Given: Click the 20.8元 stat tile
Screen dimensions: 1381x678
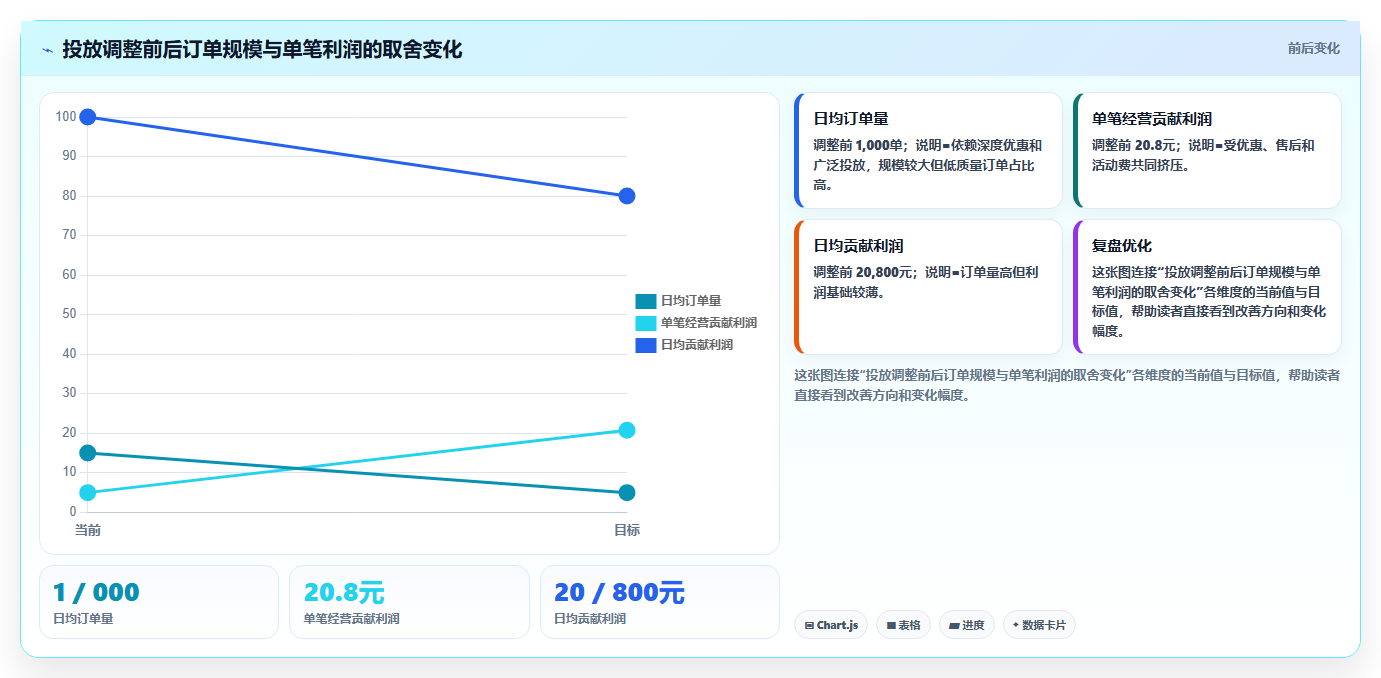Looking at the screenshot, I should (409, 602).
